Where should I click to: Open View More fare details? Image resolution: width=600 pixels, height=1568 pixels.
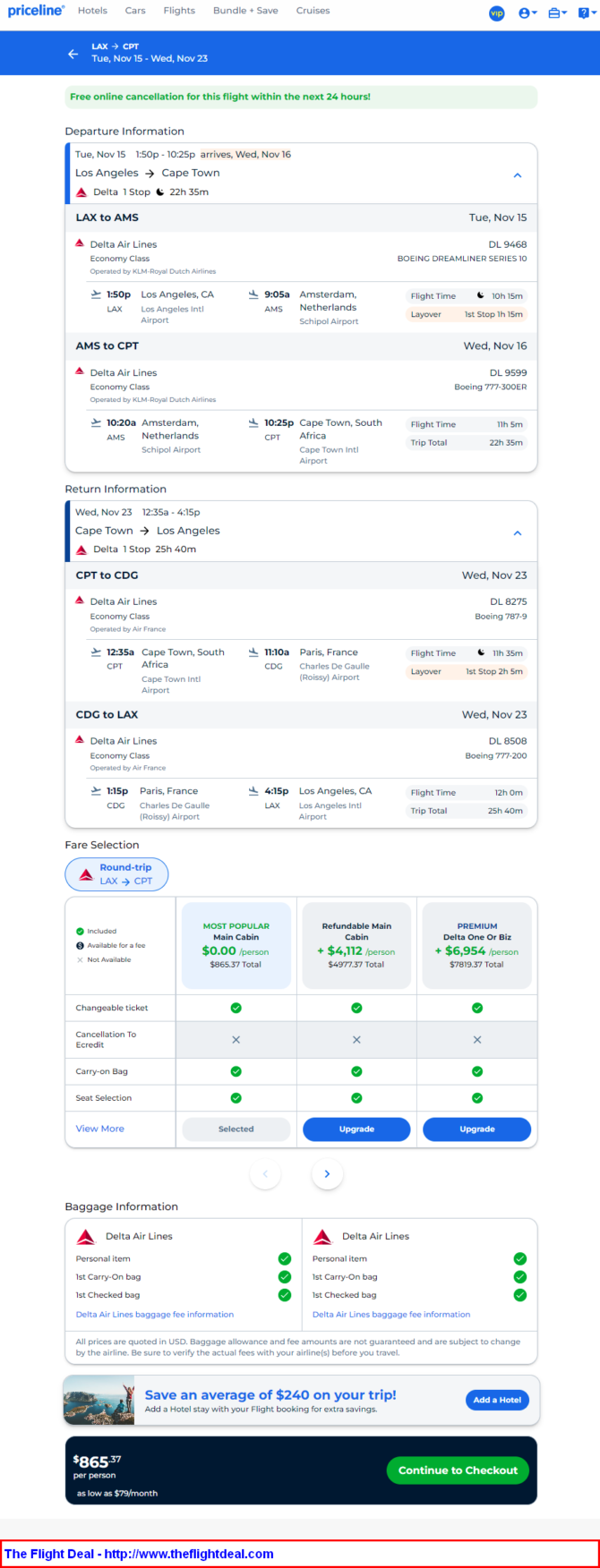point(100,1129)
